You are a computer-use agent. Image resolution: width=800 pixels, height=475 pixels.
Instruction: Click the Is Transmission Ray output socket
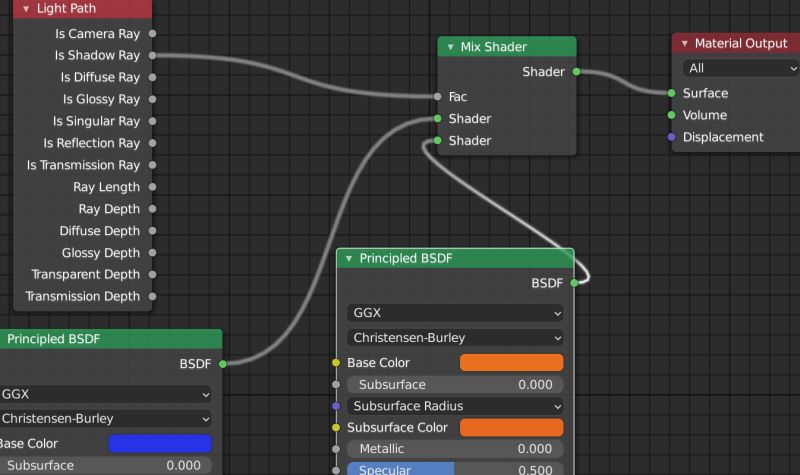point(152,165)
